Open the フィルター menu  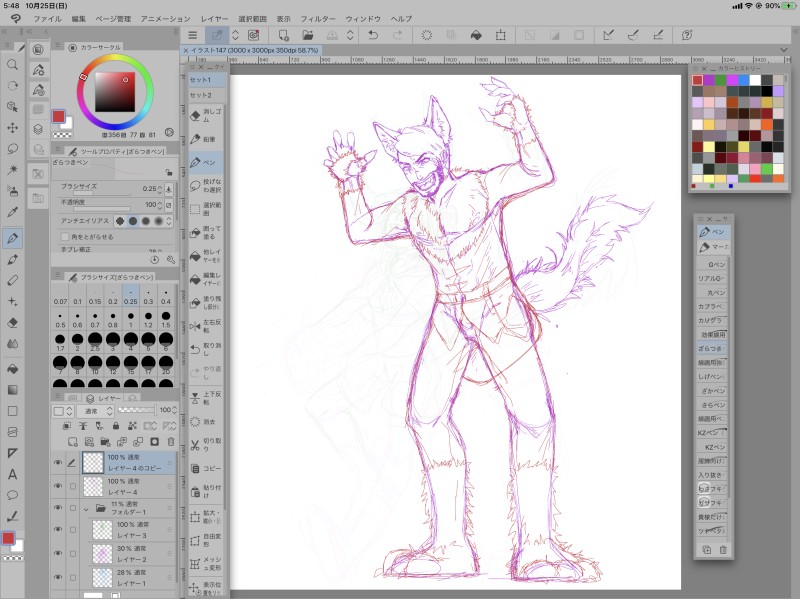318,19
